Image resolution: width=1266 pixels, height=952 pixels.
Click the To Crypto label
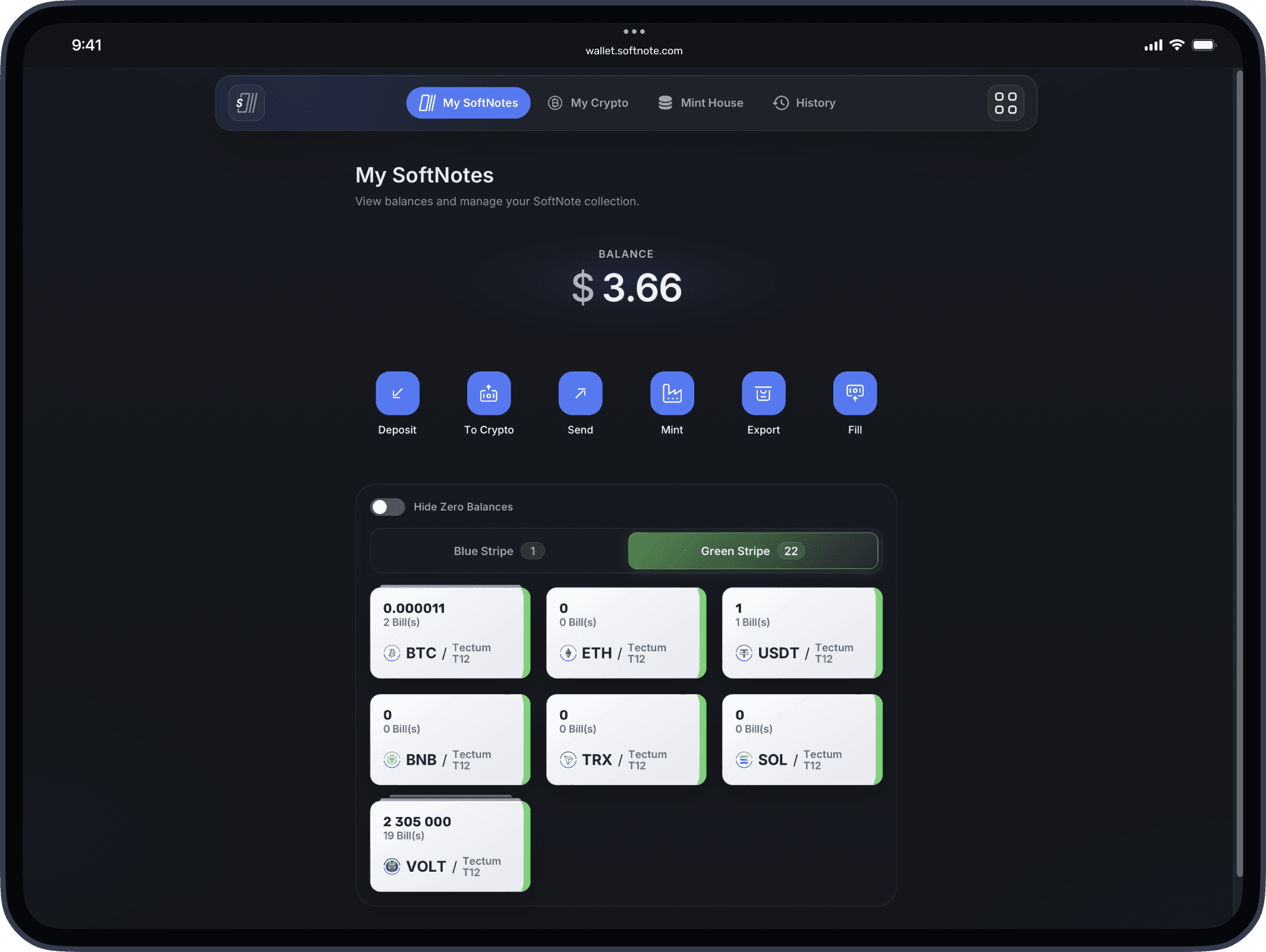coord(489,430)
